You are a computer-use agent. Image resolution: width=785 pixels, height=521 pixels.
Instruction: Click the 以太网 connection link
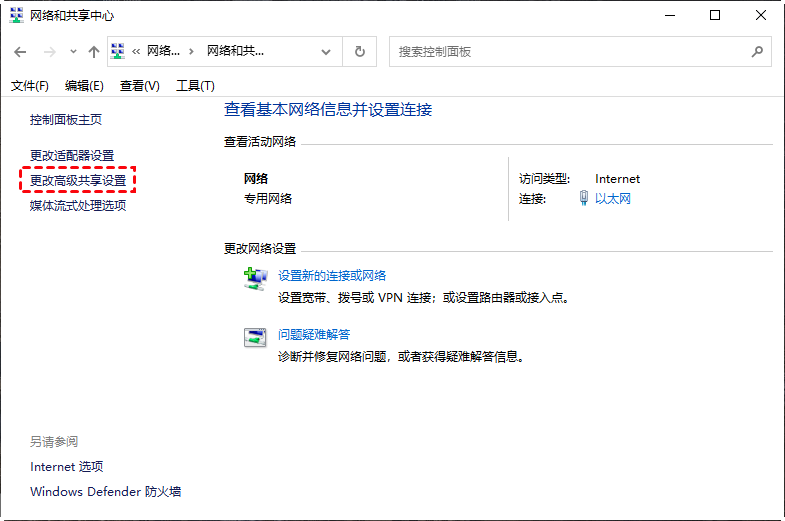pyautogui.click(x=613, y=199)
